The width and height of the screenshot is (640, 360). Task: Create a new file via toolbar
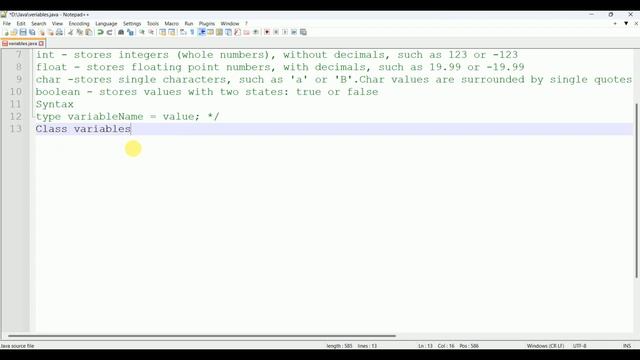6,32
